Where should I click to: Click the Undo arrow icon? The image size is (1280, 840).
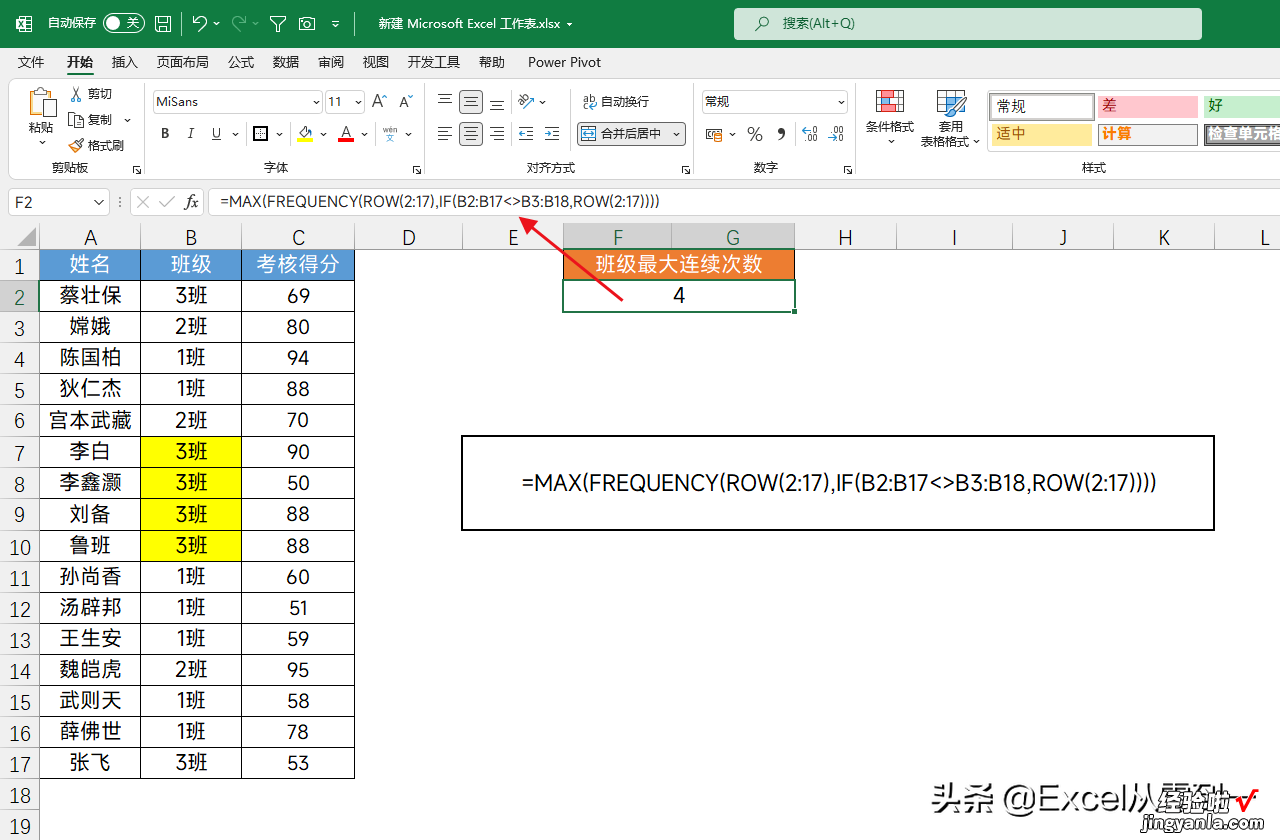(200, 23)
